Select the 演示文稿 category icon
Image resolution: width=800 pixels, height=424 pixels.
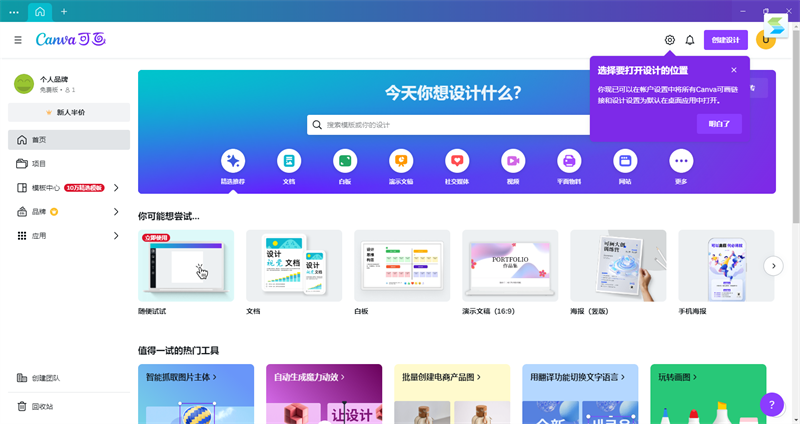click(401, 161)
